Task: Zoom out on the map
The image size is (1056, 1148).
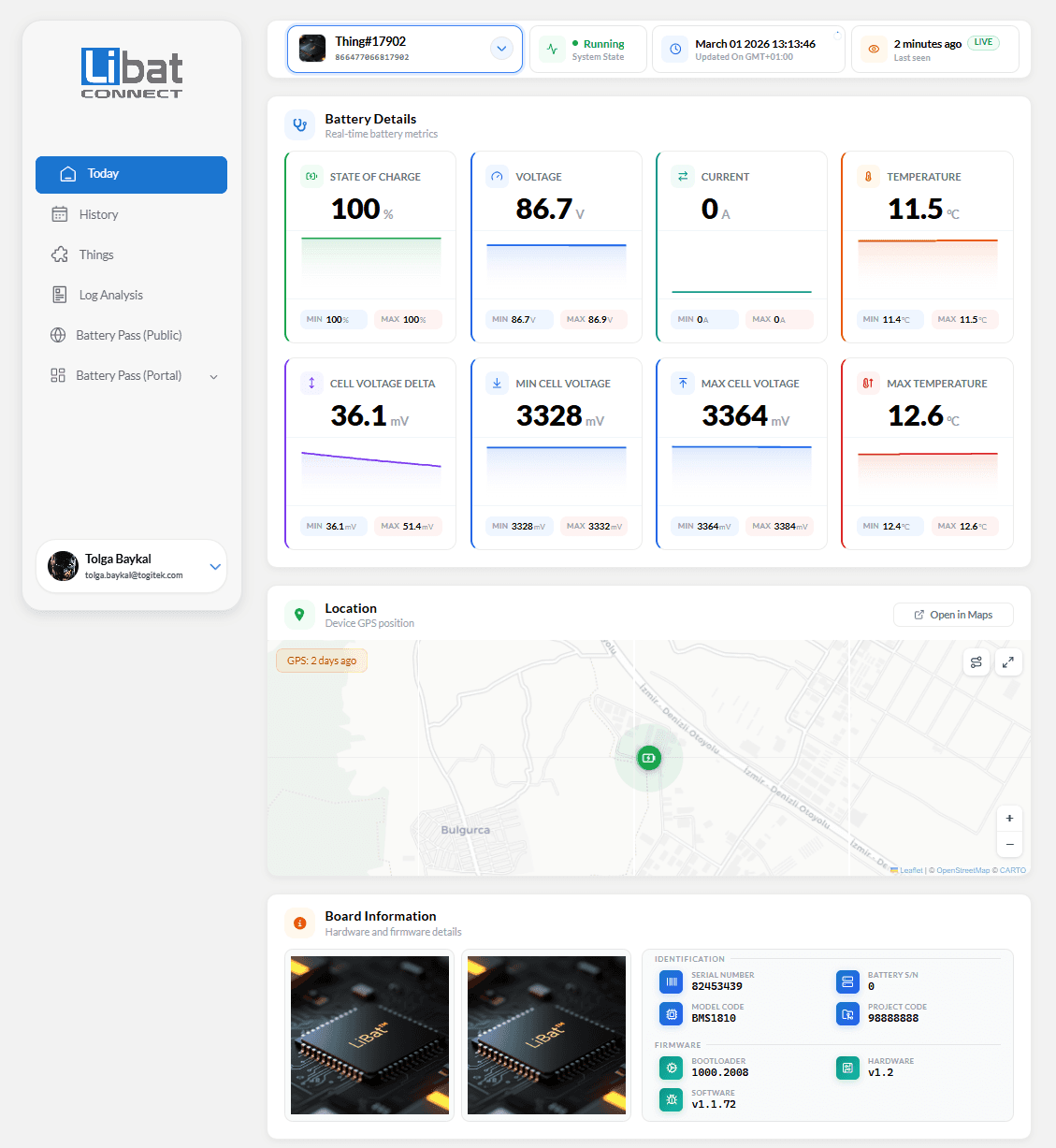Action: (x=1009, y=844)
